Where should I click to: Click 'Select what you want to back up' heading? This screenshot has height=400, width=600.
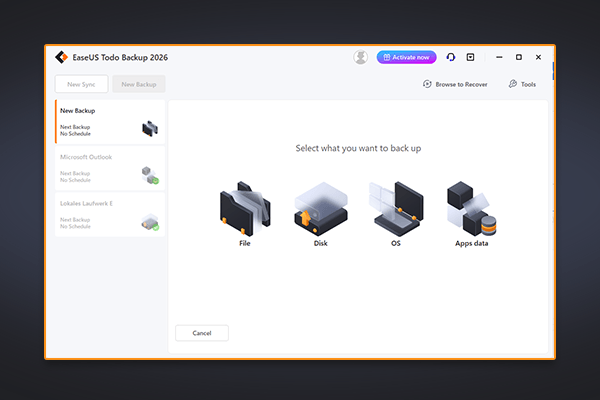(358, 149)
